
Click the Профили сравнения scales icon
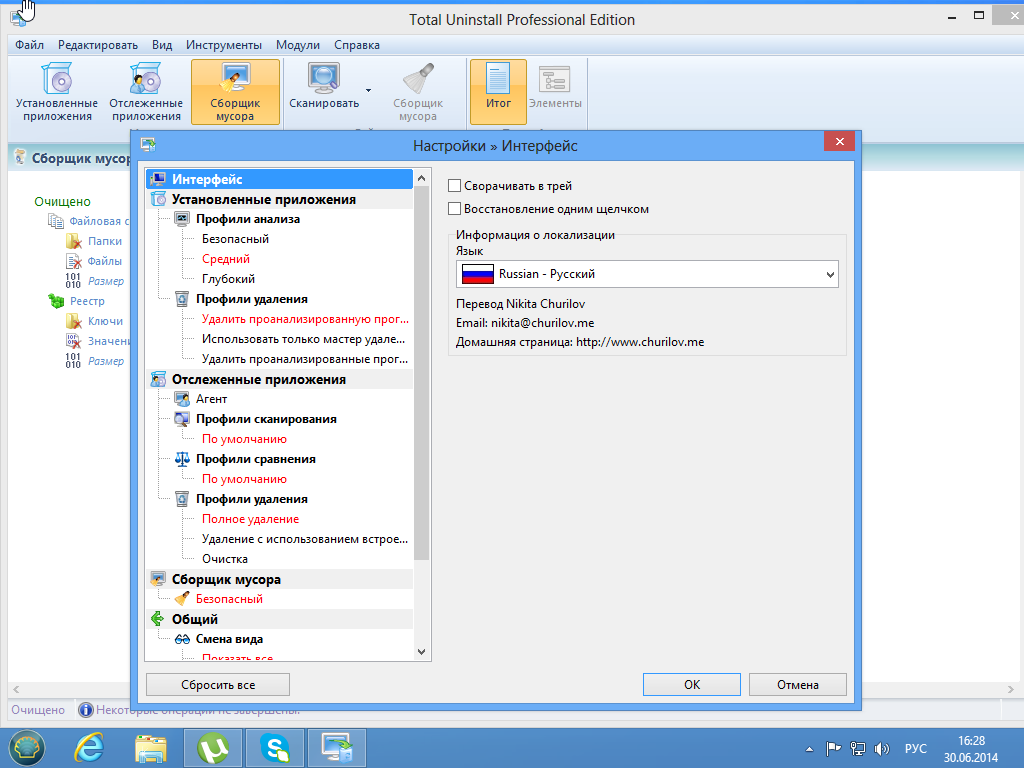point(182,459)
